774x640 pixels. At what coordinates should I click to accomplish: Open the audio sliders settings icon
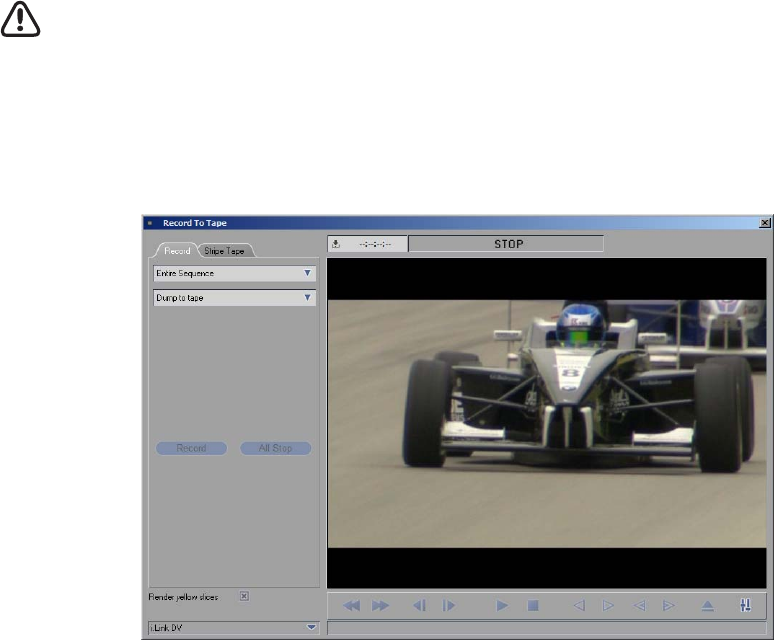point(745,605)
